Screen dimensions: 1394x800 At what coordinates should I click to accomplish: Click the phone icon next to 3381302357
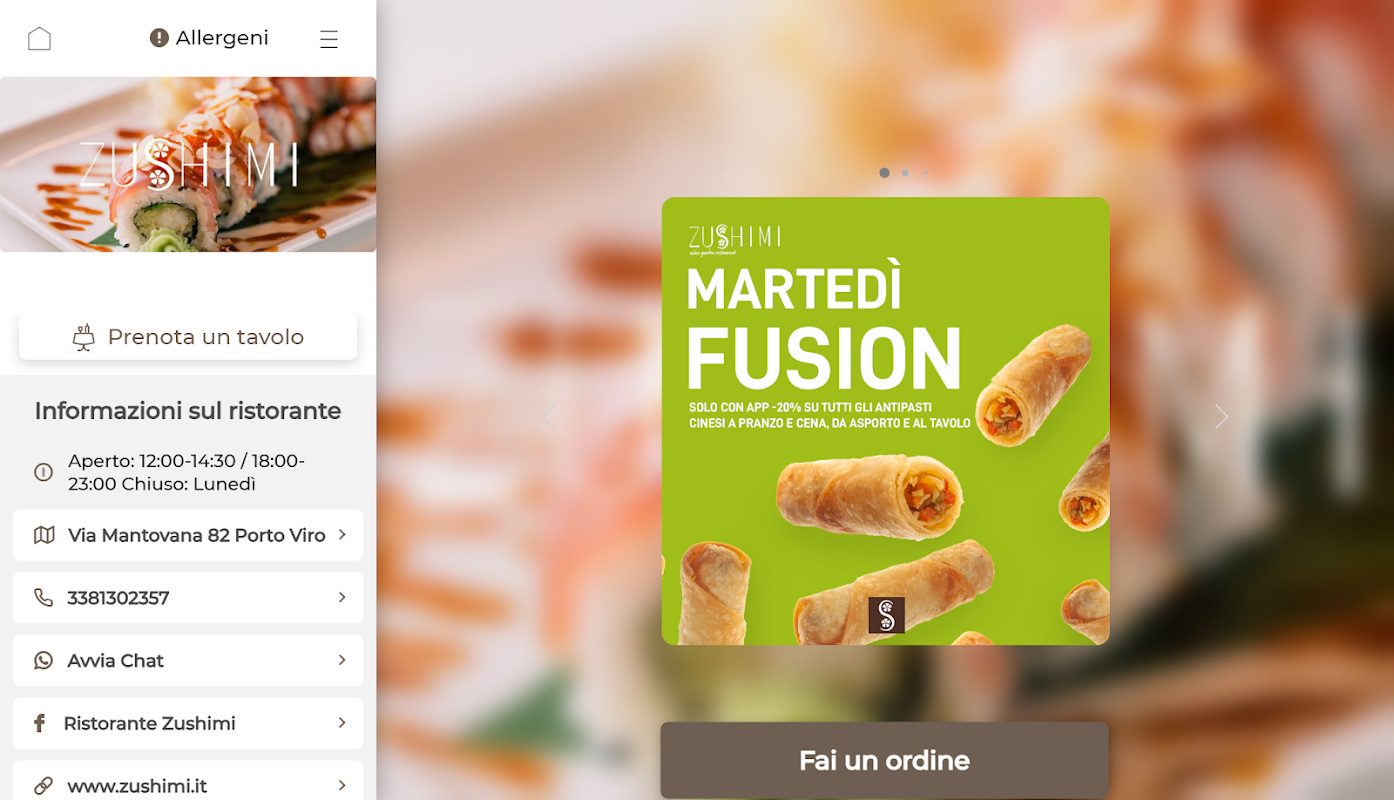[43, 597]
